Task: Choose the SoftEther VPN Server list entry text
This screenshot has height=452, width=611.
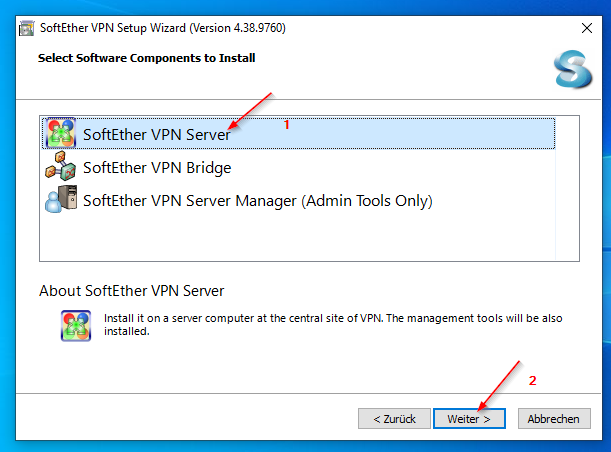Action: tap(157, 134)
